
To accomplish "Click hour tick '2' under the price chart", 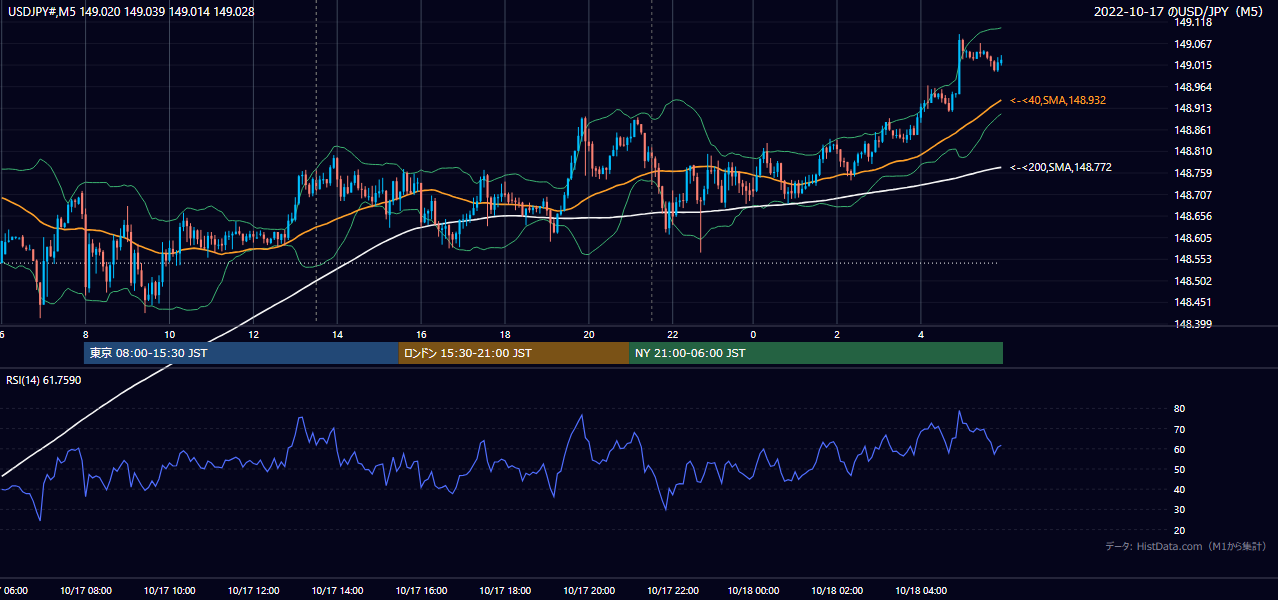I will [837, 334].
